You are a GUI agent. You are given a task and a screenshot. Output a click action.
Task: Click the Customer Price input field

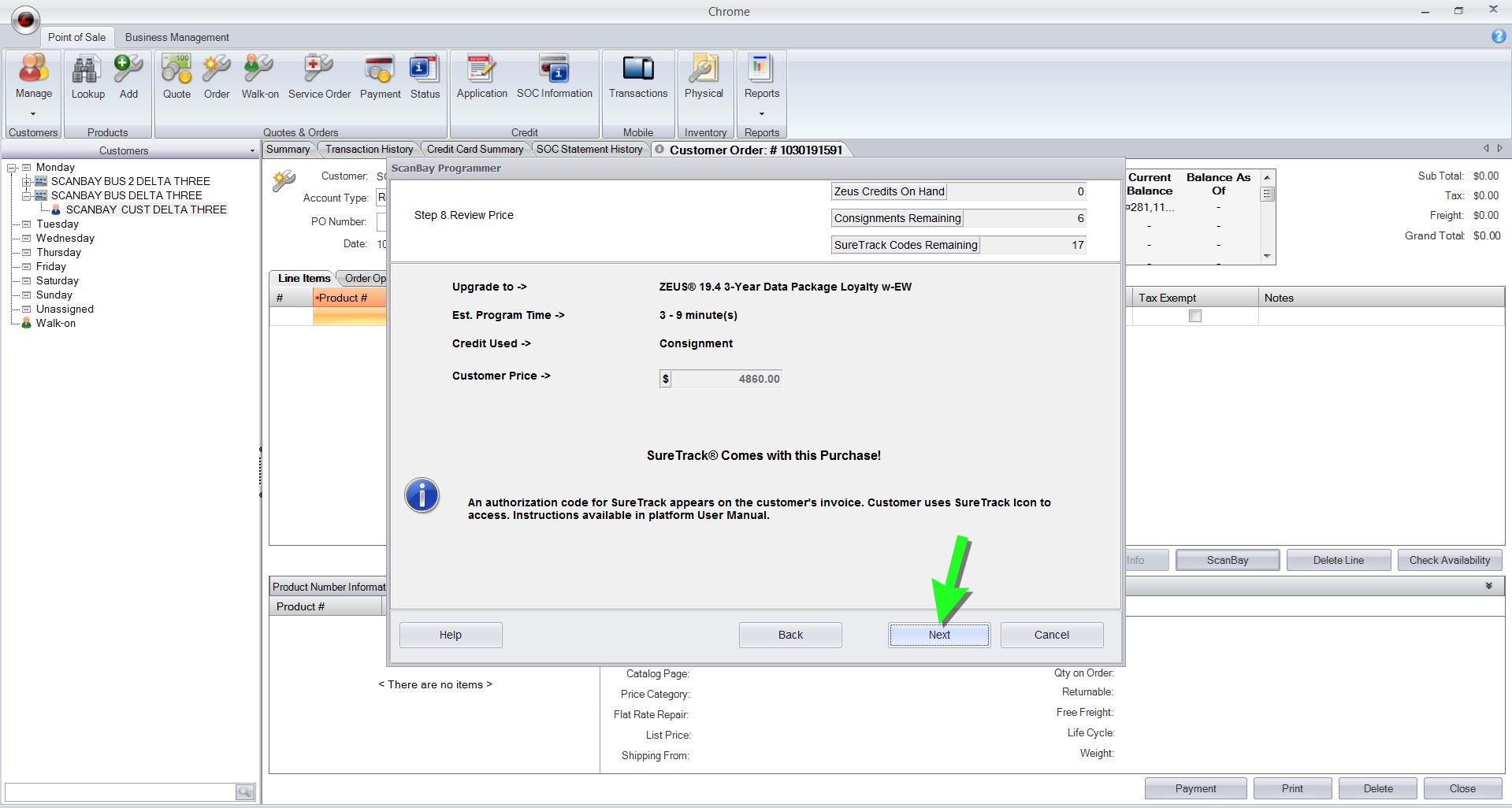726,379
